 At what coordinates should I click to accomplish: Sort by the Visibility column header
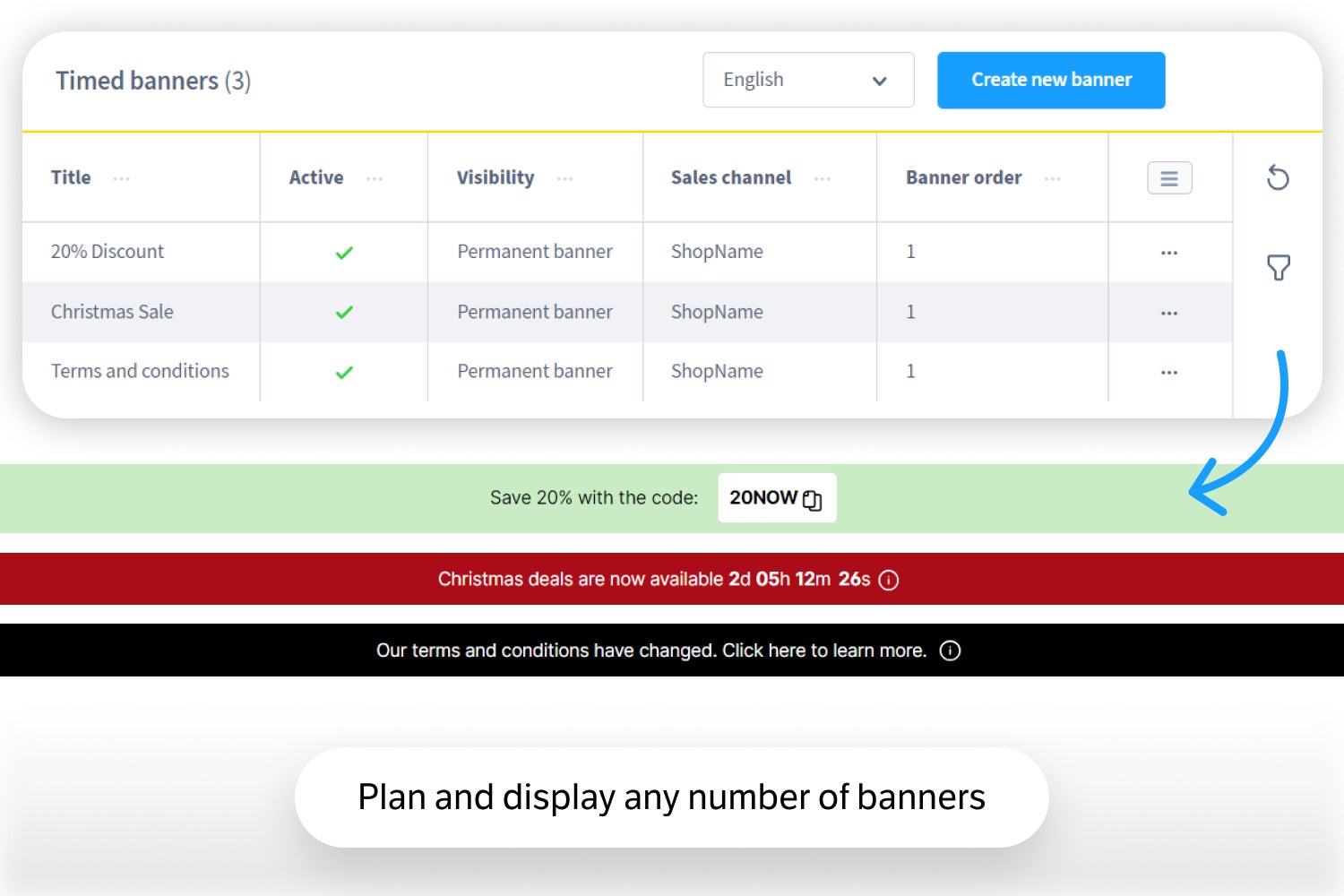495,177
